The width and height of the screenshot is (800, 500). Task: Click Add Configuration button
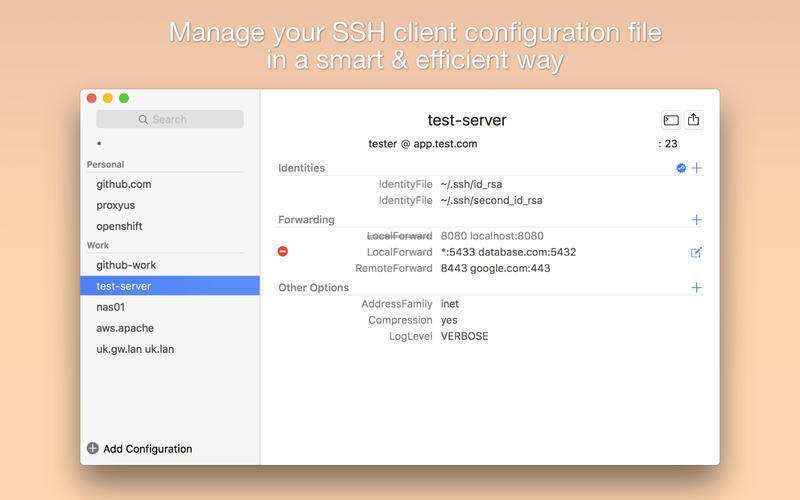tap(139, 449)
